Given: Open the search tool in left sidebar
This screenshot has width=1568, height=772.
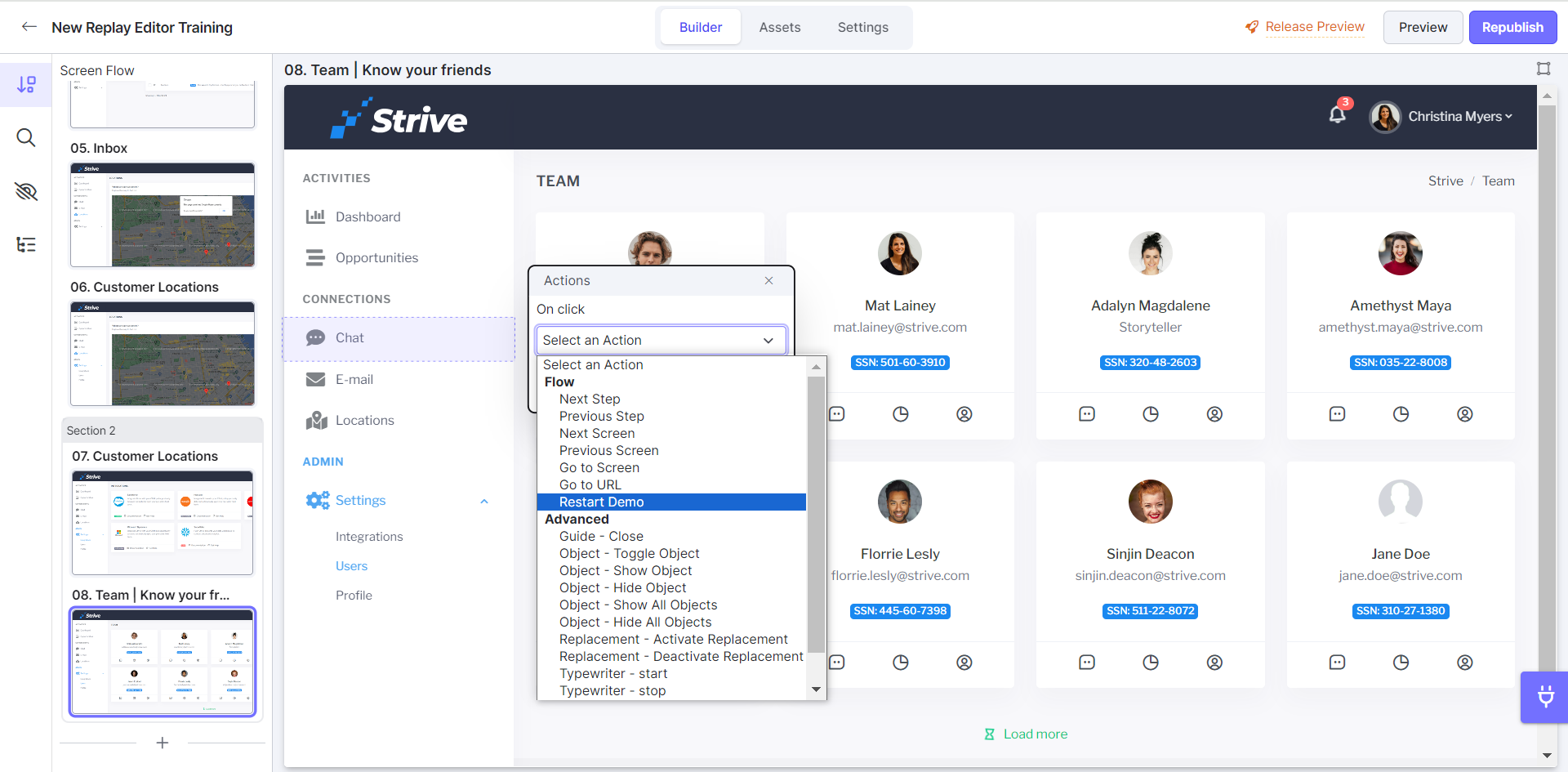Looking at the screenshot, I should coord(26,137).
